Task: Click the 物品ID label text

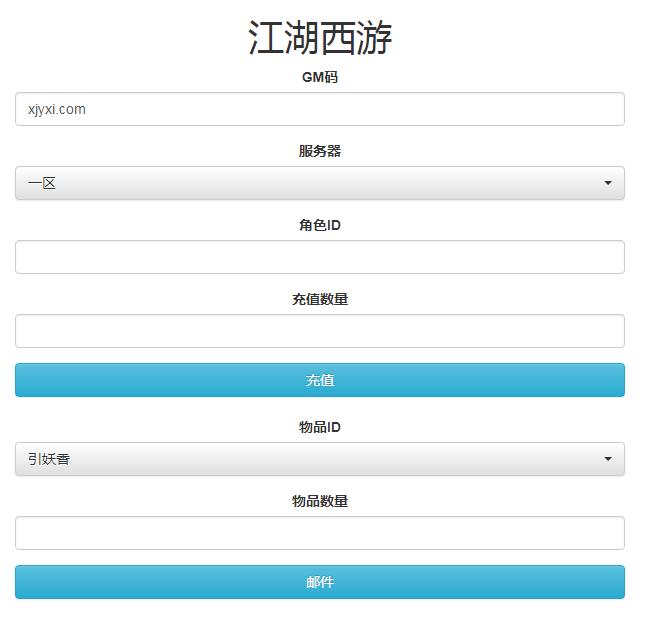Action: click(x=320, y=427)
